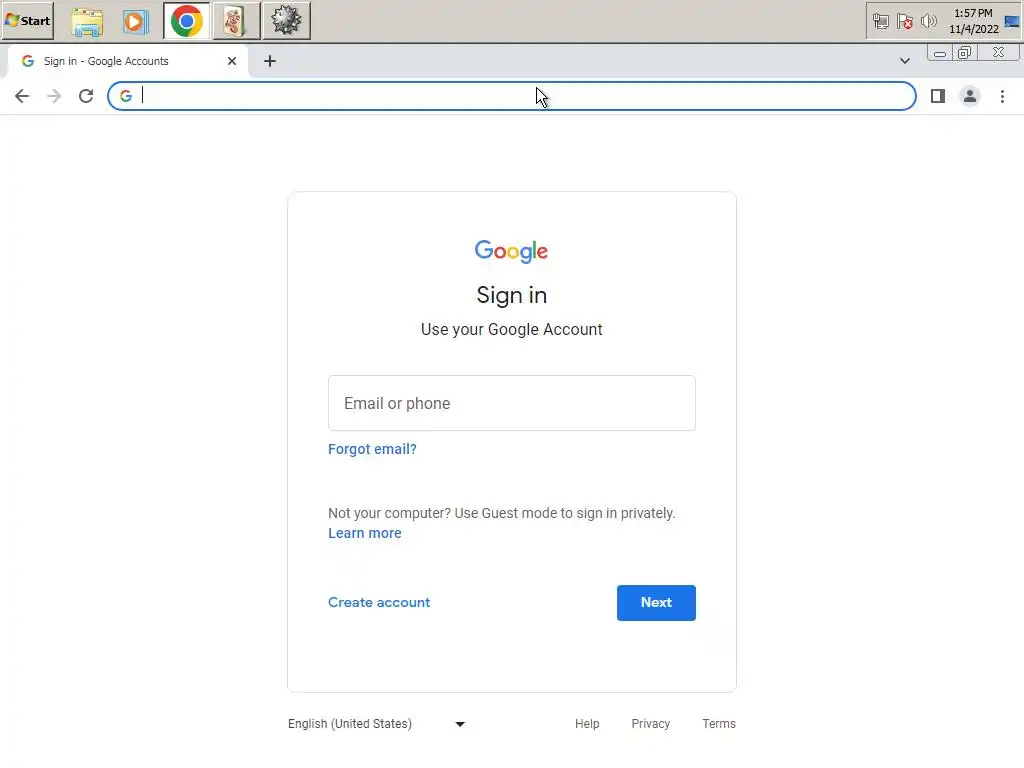This screenshot has width=1024, height=768.
Task: Restore down the Chrome window
Action: (964, 53)
